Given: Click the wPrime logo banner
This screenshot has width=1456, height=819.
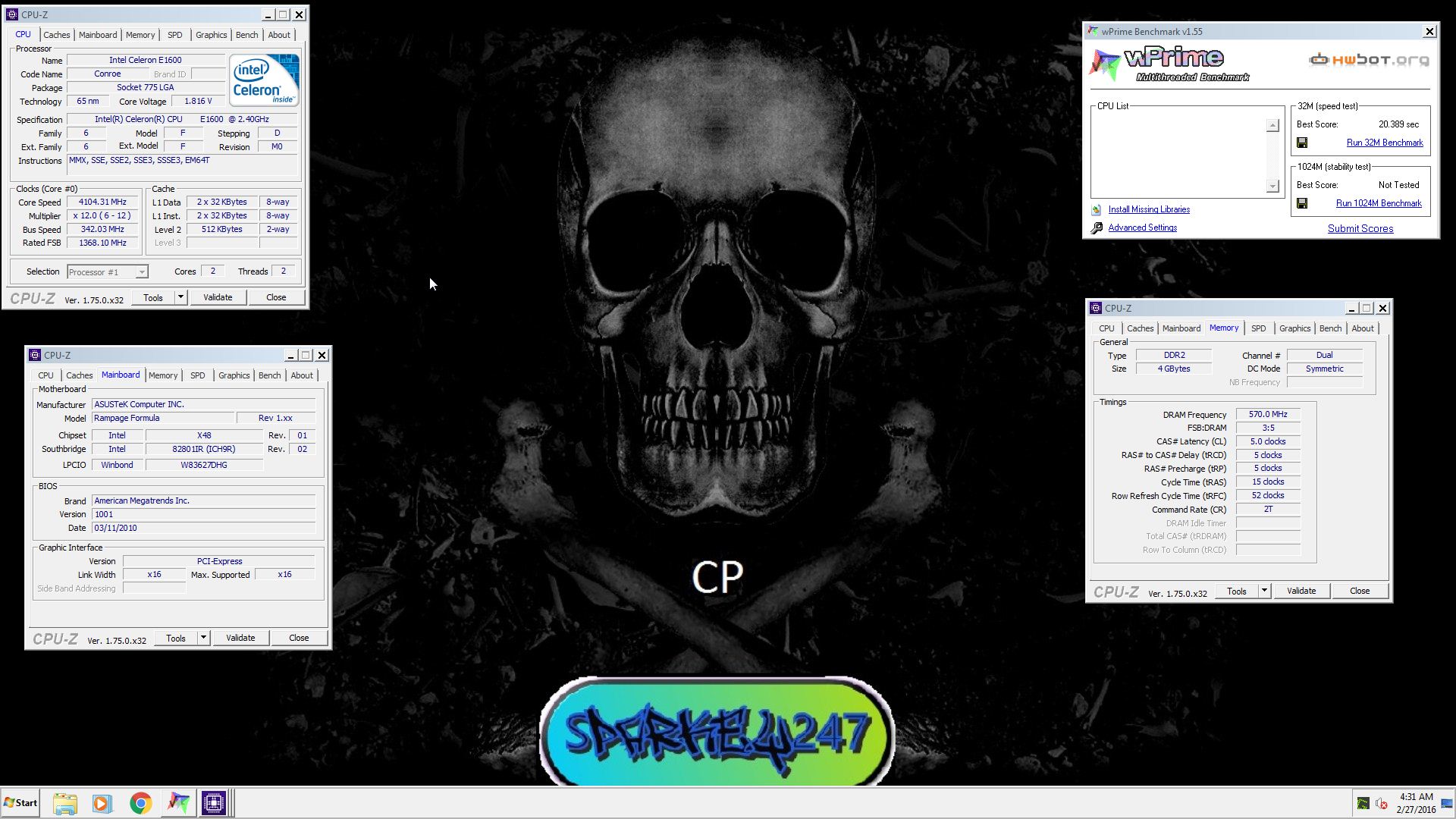Looking at the screenshot, I should pos(1170,64).
